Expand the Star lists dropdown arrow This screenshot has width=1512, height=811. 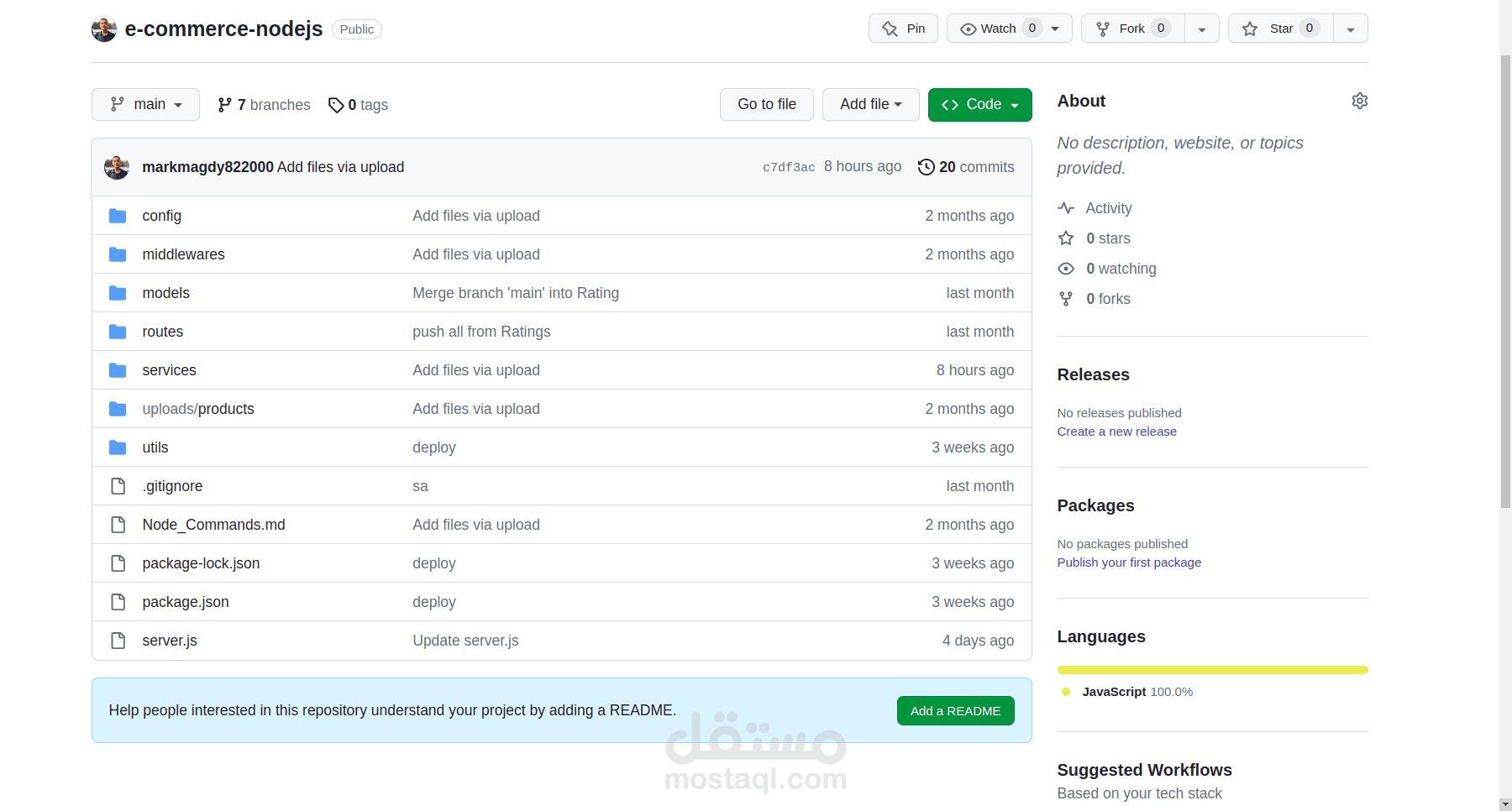pyautogui.click(x=1351, y=29)
